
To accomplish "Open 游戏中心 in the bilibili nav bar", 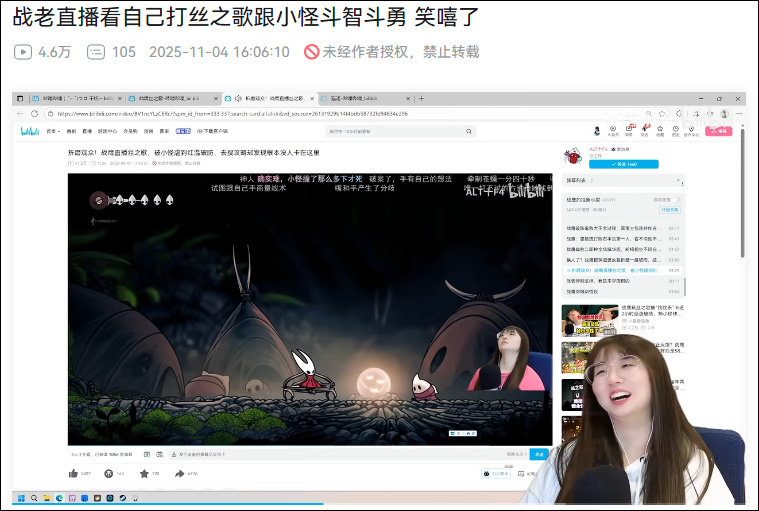I will [107, 131].
